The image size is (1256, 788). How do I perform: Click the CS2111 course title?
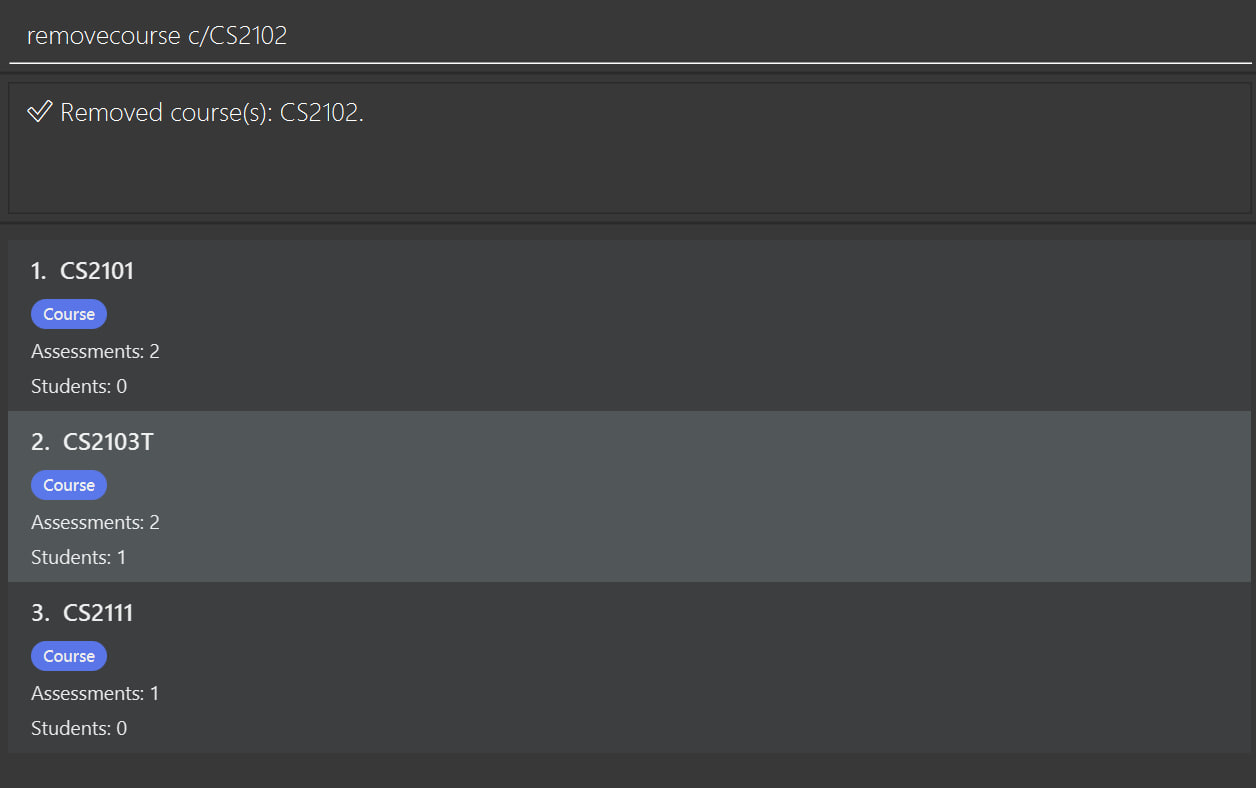(97, 612)
